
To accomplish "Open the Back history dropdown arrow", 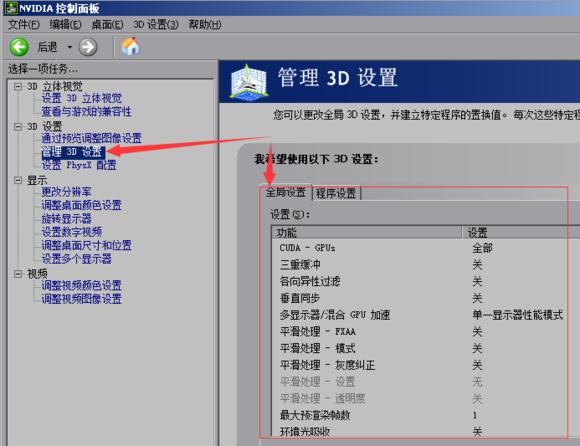I will 69,47.
